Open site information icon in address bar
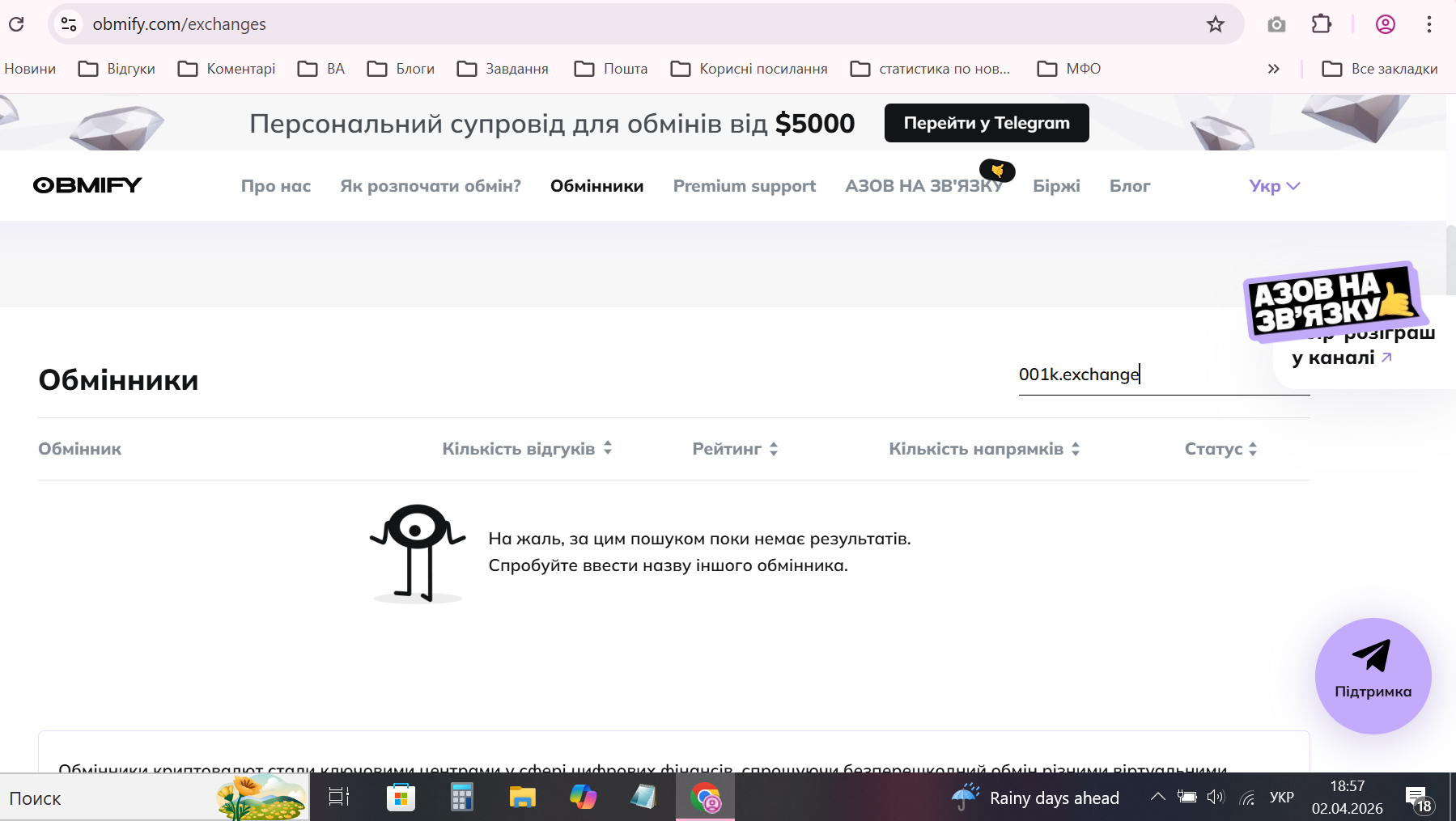1456x821 pixels. pyautogui.click(x=69, y=24)
